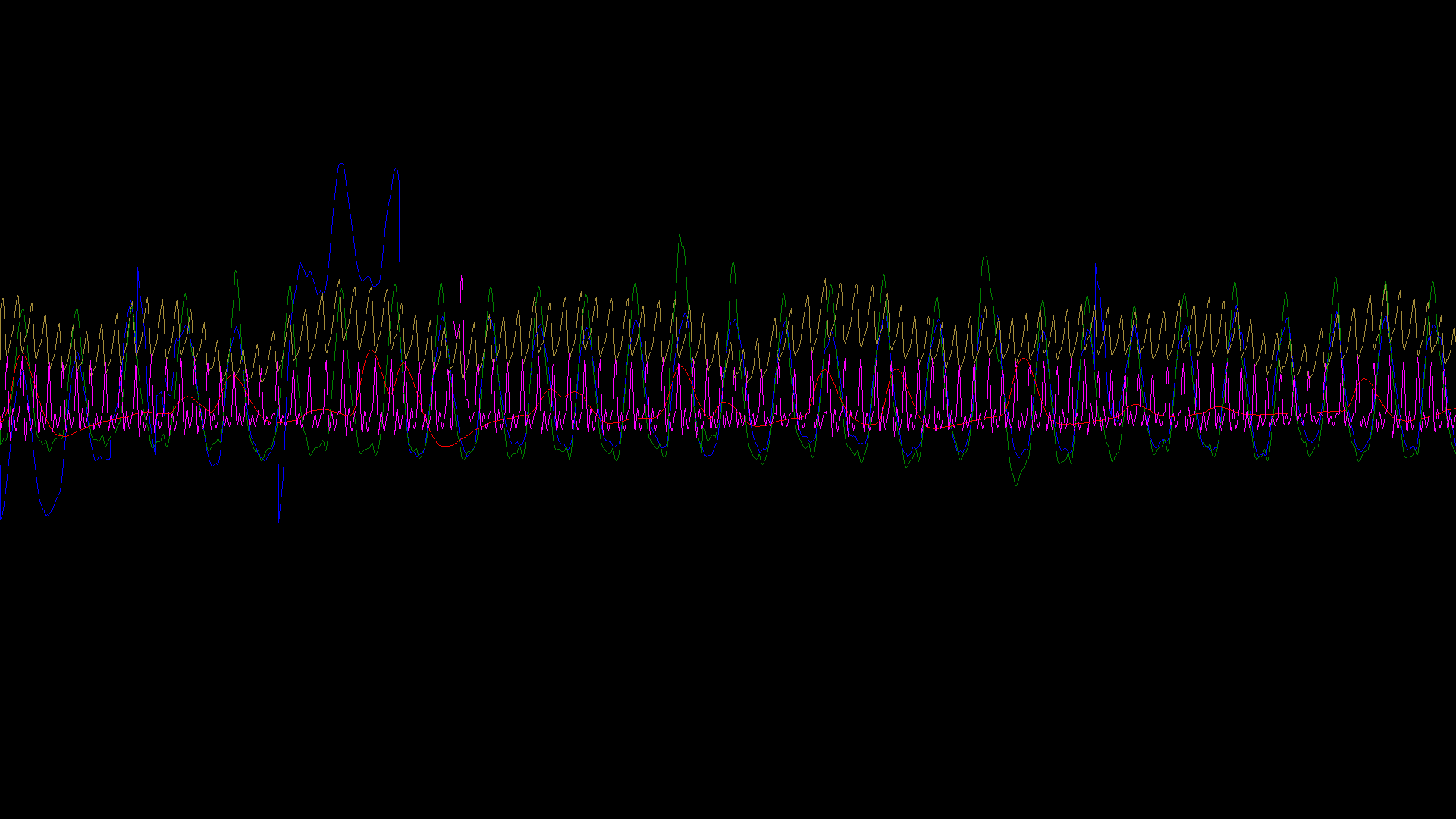Click the lowest dip of the red line

[446, 447]
